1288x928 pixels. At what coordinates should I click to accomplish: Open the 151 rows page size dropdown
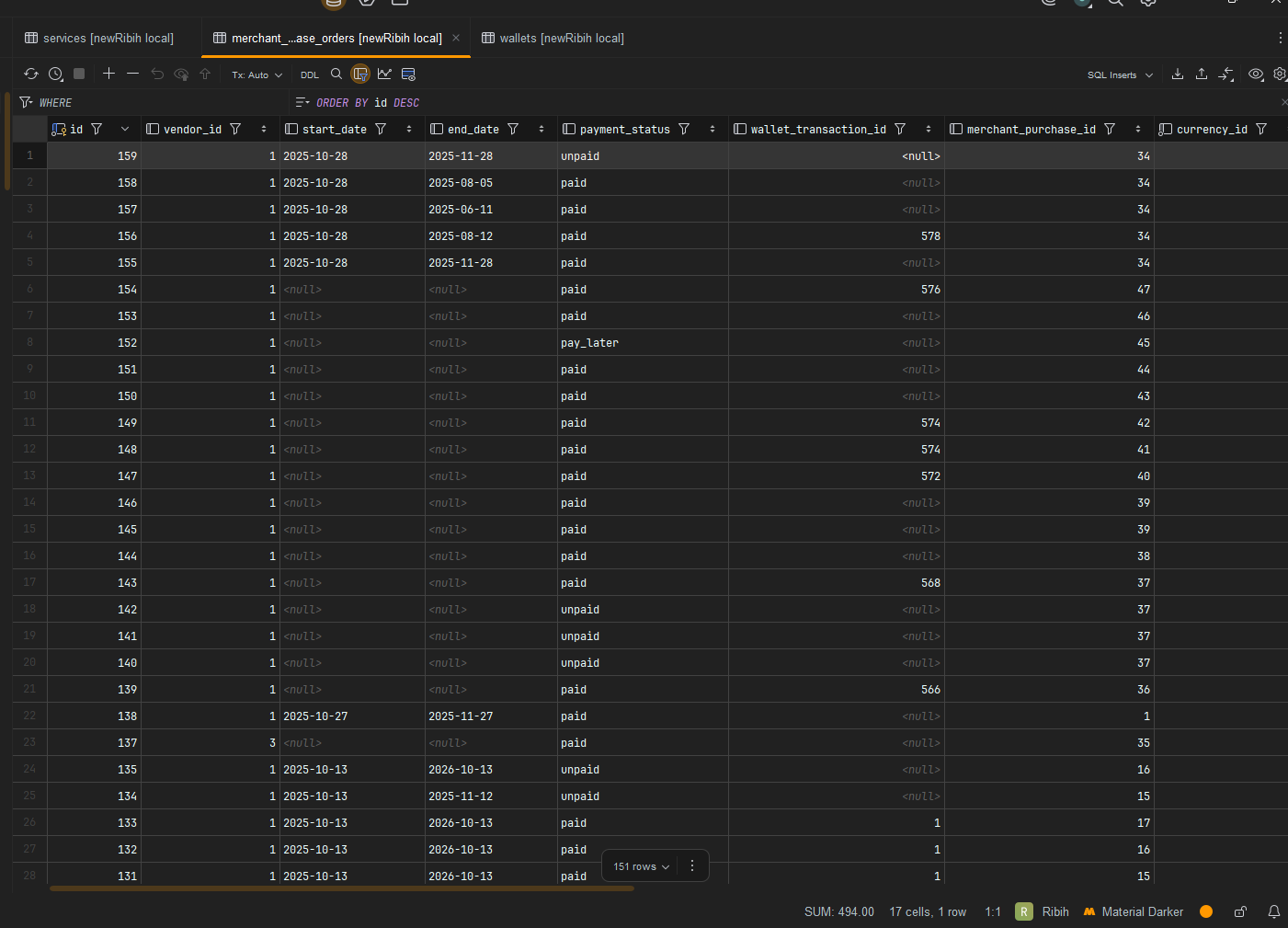point(641,866)
